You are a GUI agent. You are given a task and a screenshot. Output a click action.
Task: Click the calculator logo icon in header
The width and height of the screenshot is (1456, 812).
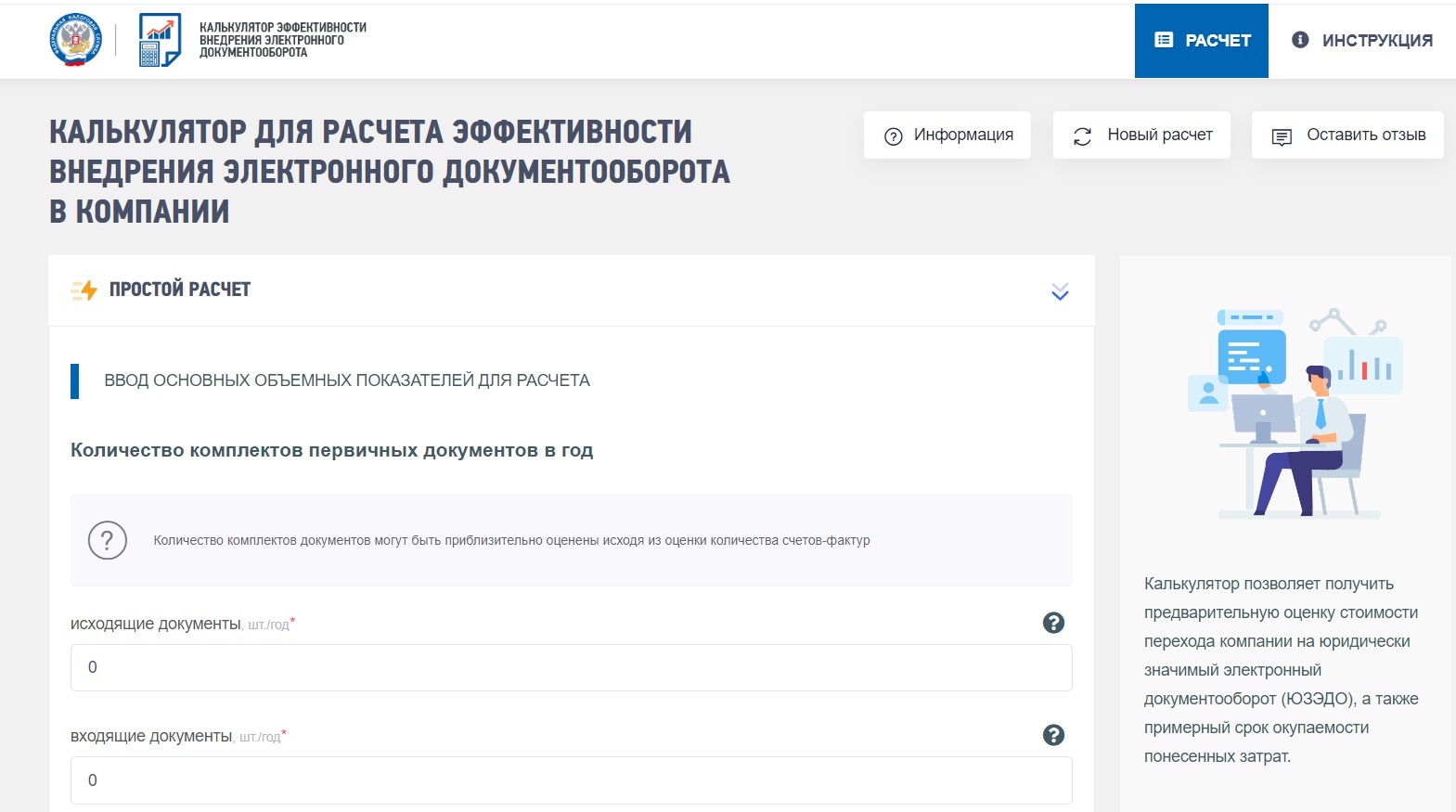pyautogui.click(x=160, y=40)
